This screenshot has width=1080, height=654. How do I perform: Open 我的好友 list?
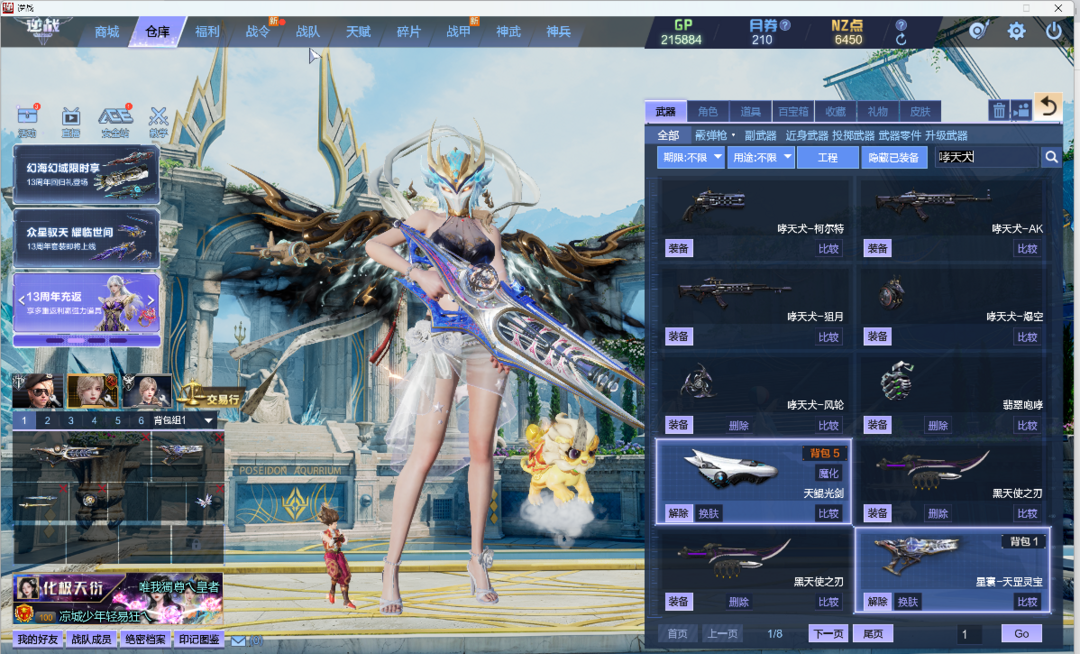point(38,640)
